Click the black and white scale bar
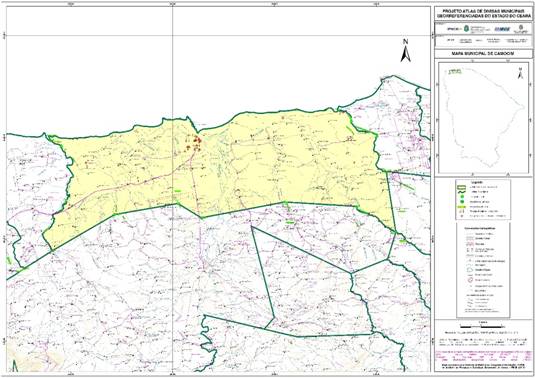The width and height of the screenshot is (535, 378). tap(482, 326)
